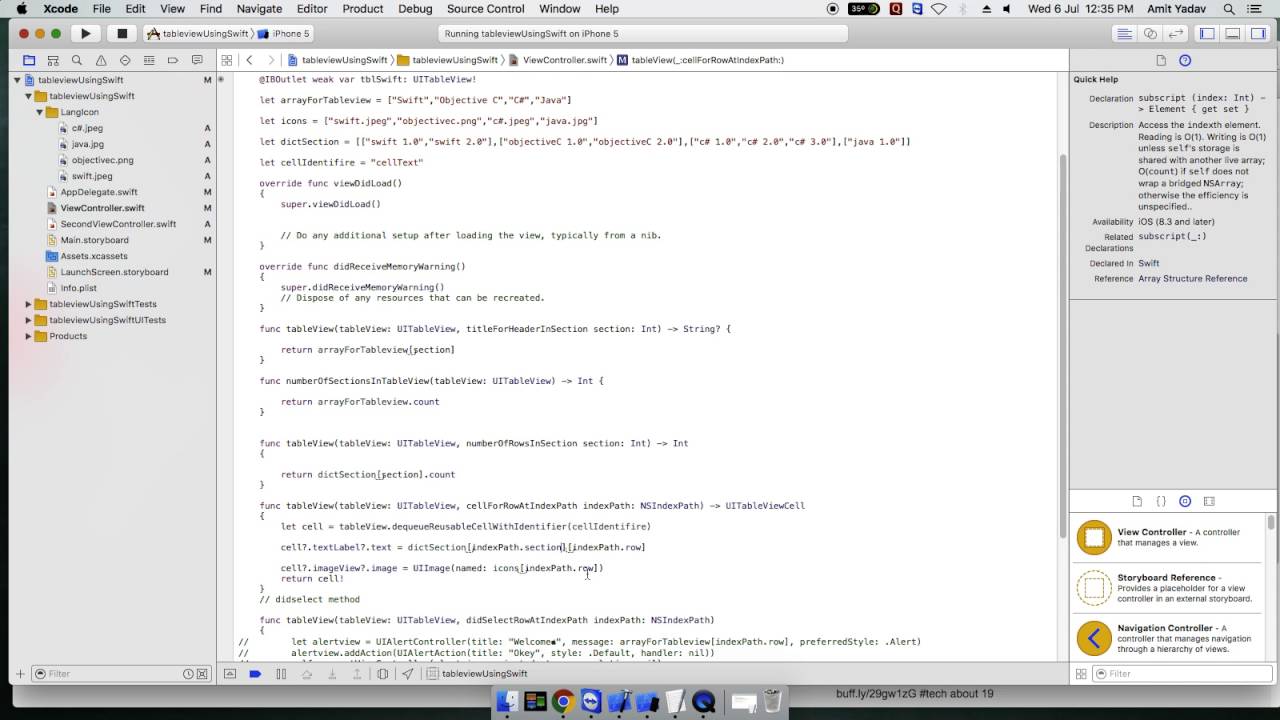Show the File Template library
The image size is (1280, 720).
click(1137, 501)
